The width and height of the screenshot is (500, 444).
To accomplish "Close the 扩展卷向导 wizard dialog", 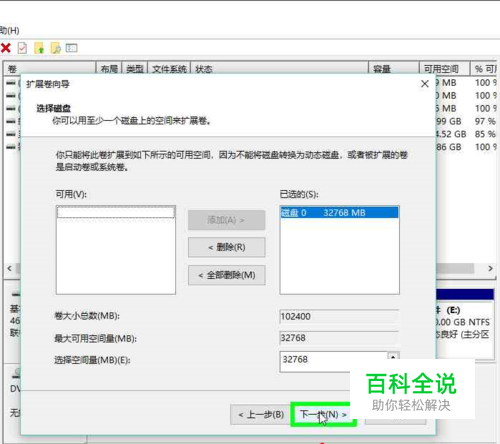I will tap(425, 84).
